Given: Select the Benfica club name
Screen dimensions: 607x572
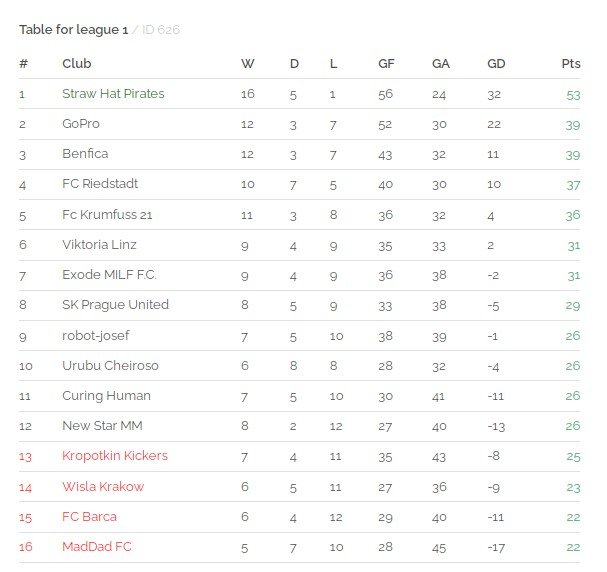Looking at the screenshot, I should pos(85,154).
